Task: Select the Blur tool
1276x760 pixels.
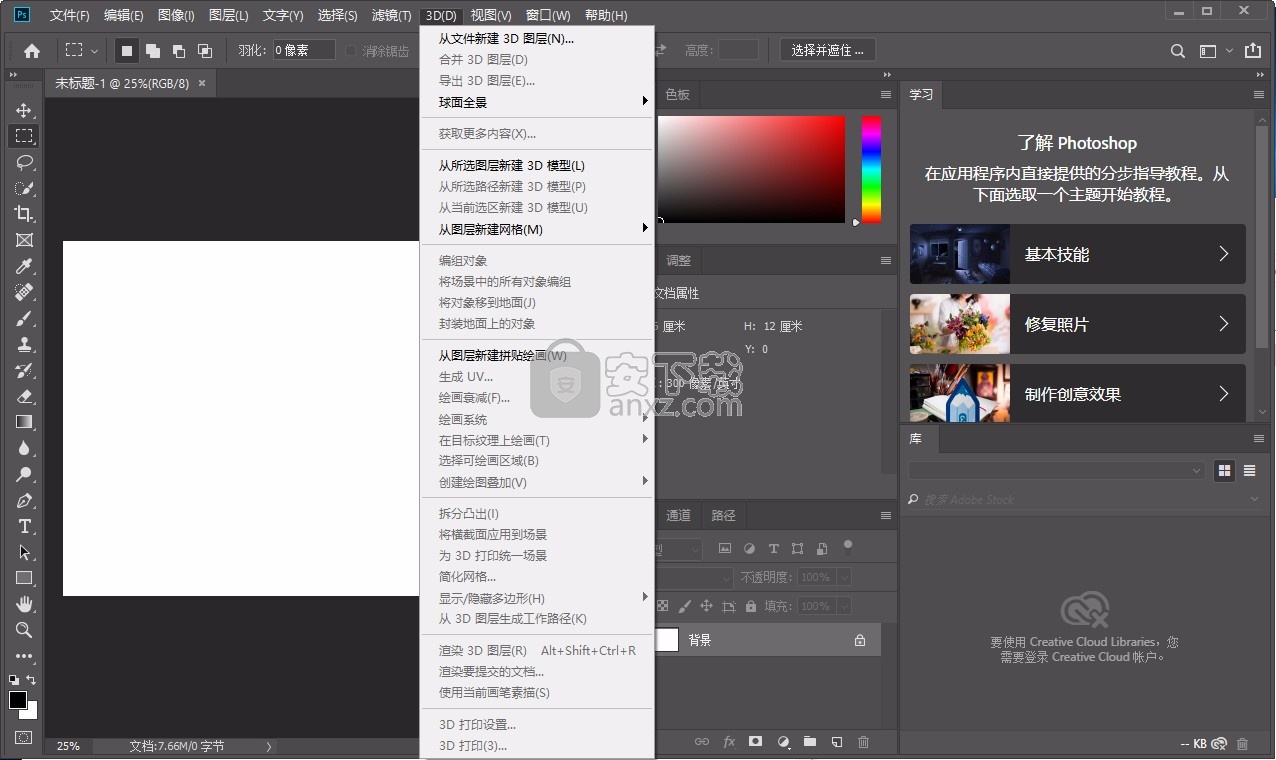Action: pos(24,448)
